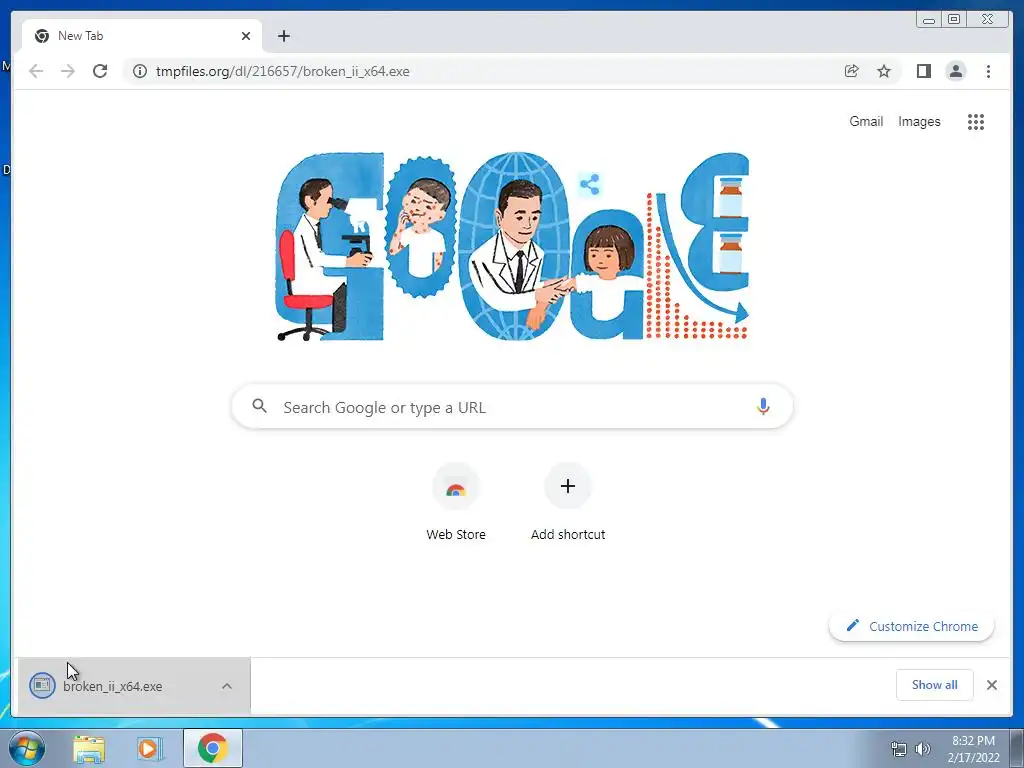The height and width of the screenshot is (768, 1024).
Task: Open the Chrome profile avatar
Action: pos(956,71)
